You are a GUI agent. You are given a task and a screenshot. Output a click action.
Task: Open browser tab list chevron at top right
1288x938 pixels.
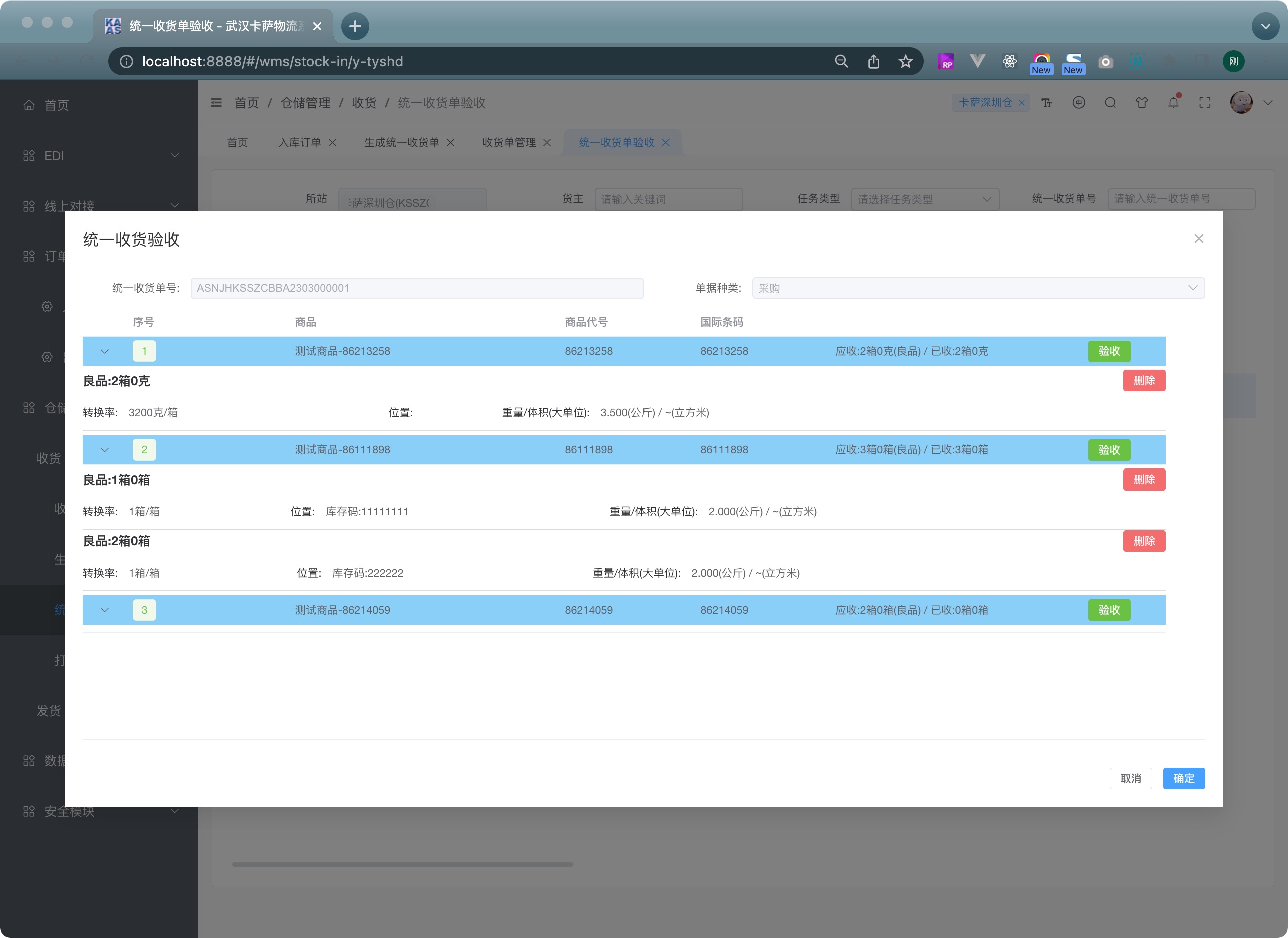coord(1265,26)
